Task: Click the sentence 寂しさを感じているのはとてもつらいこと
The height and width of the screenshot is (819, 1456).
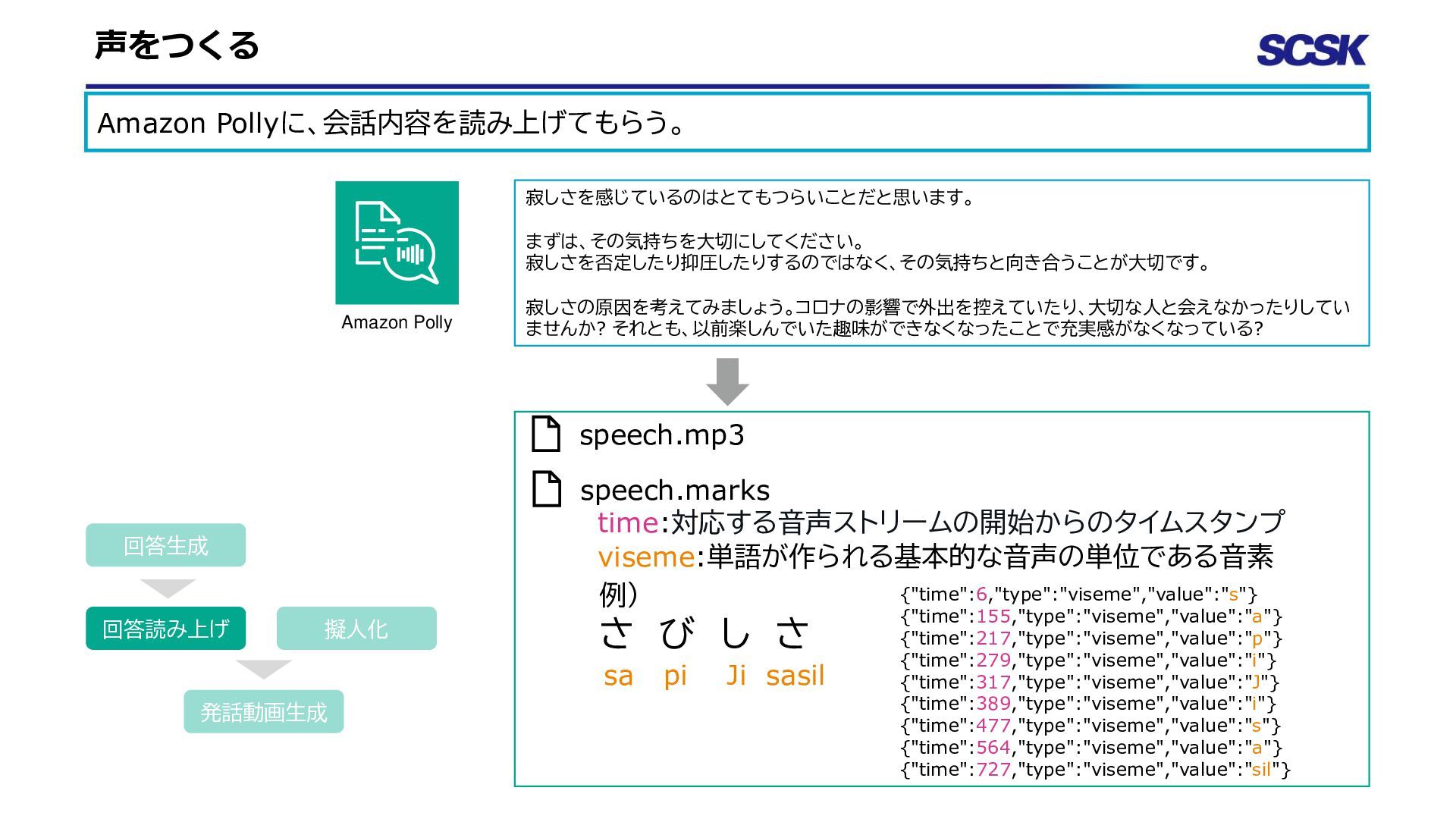Action: click(x=749, y=198)
